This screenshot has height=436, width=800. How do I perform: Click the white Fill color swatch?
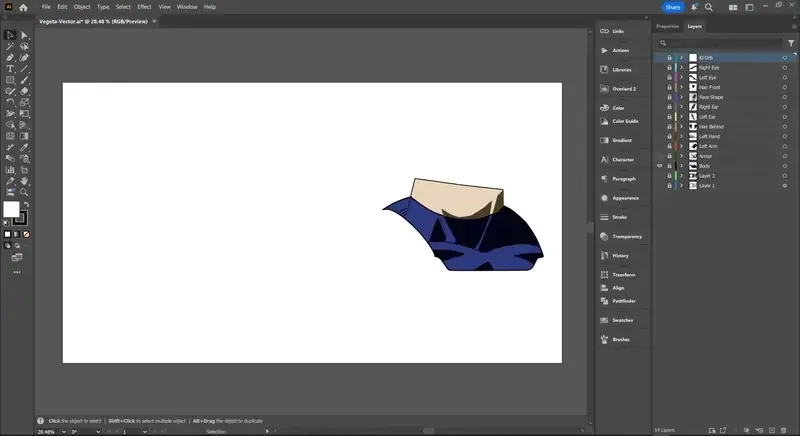pyautogui.click(x=11, y=209)
